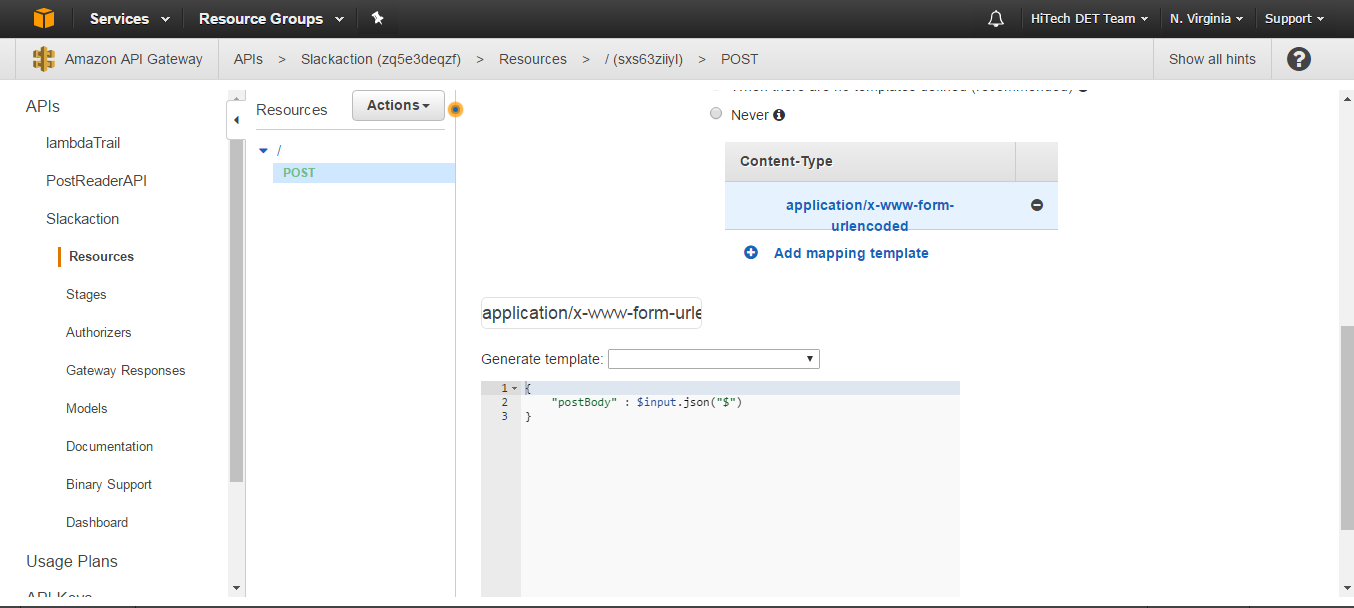The width and height of the screenshot is (1354, 608).
Task: Open the Generate template dropdown
Action: pyautogui.click(x=713, y=359)
